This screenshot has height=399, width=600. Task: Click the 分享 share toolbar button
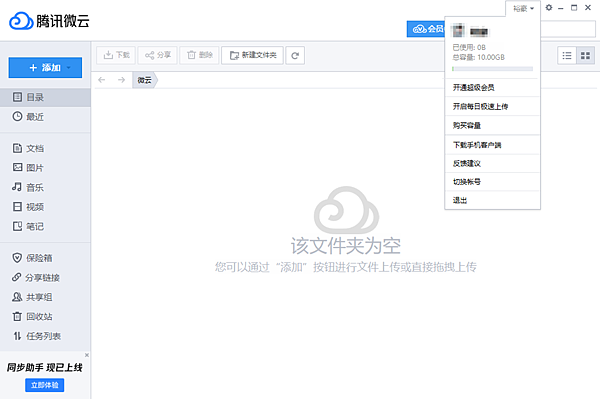[158, 55]
